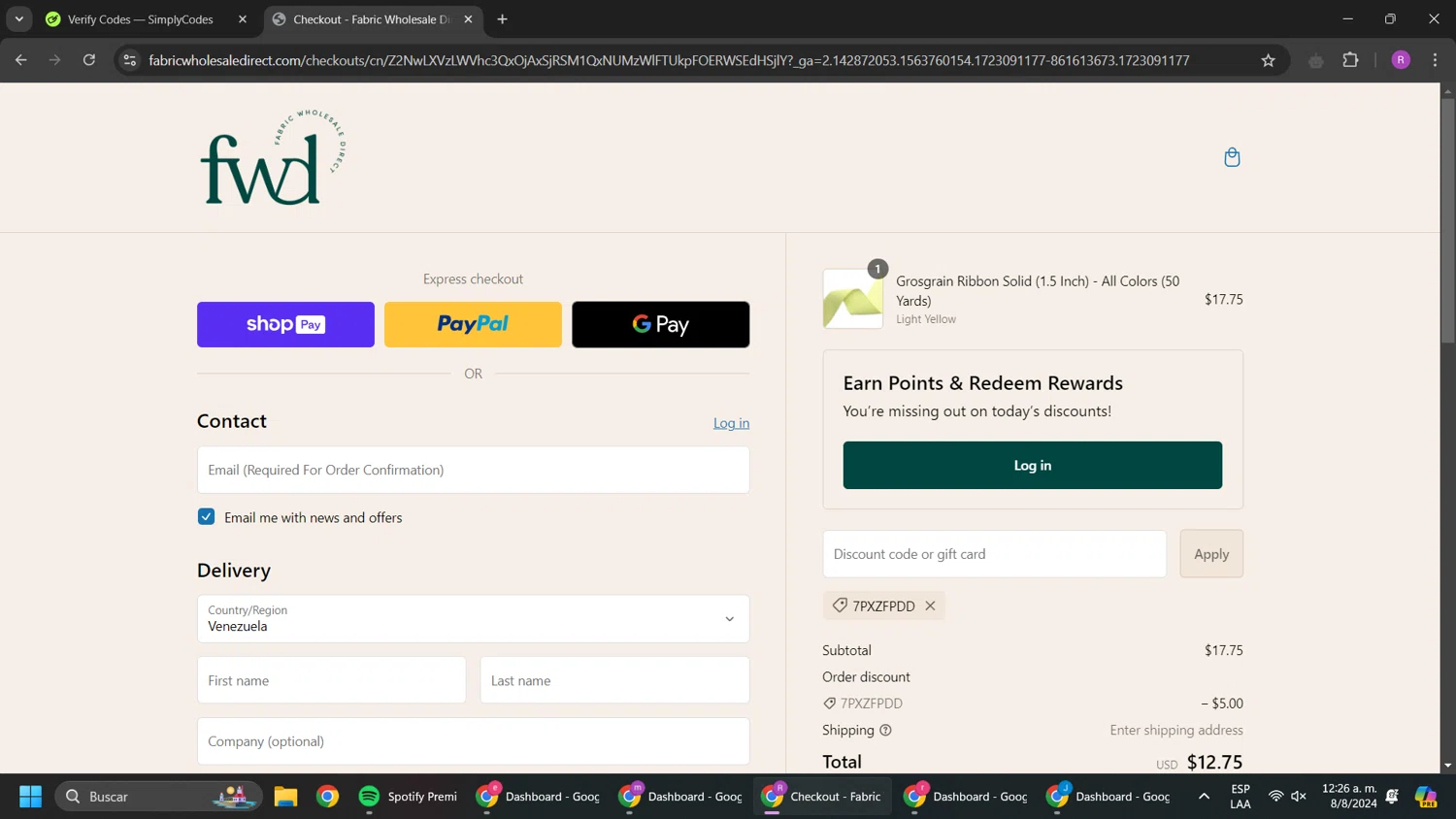Click the Log in link beside Contact
1456x819 pixels.
click(x=731, y=423)
